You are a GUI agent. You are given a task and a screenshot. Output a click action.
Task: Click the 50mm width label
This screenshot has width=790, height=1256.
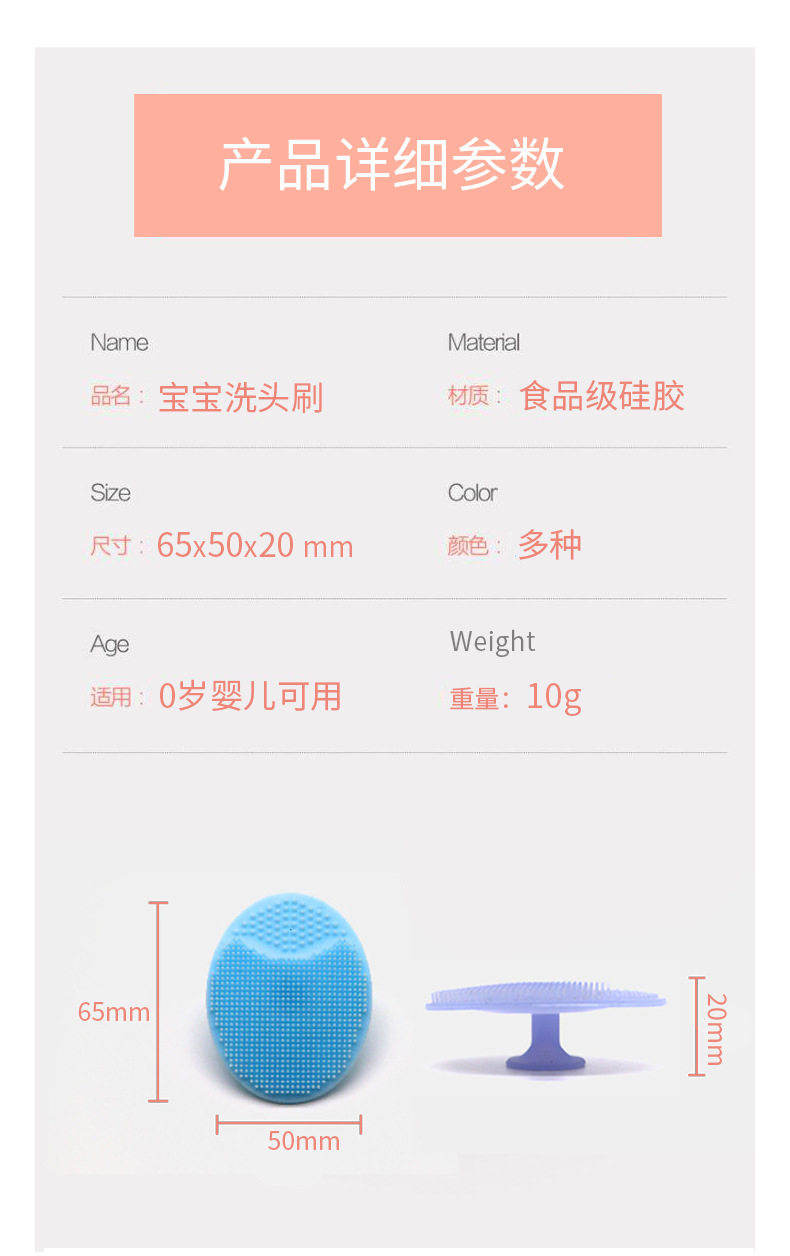[x=303, y=1141]
